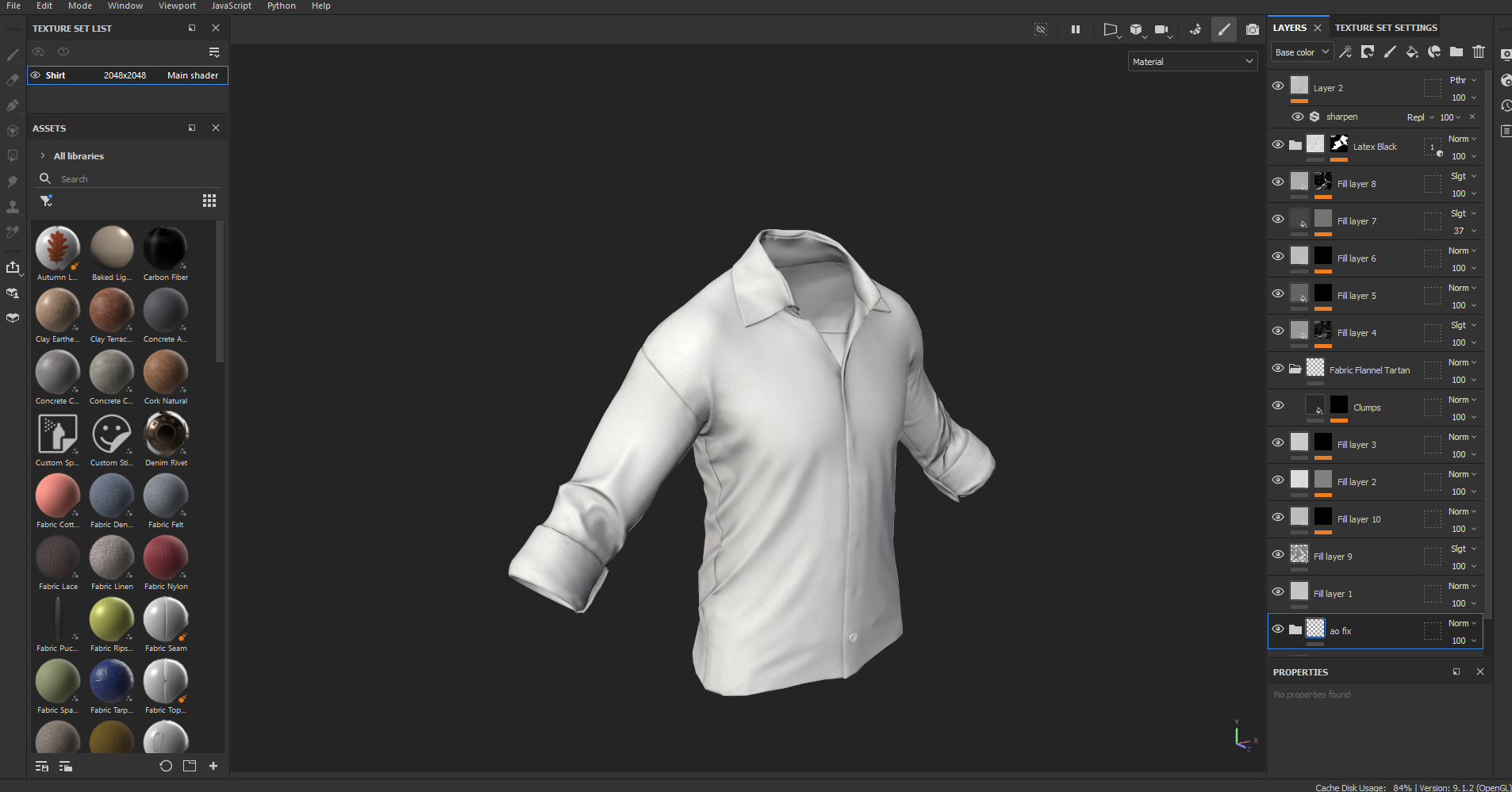Switch Assets panel to grid view icon
This screenshot has height=792, width=1512.
click(209, 201)
